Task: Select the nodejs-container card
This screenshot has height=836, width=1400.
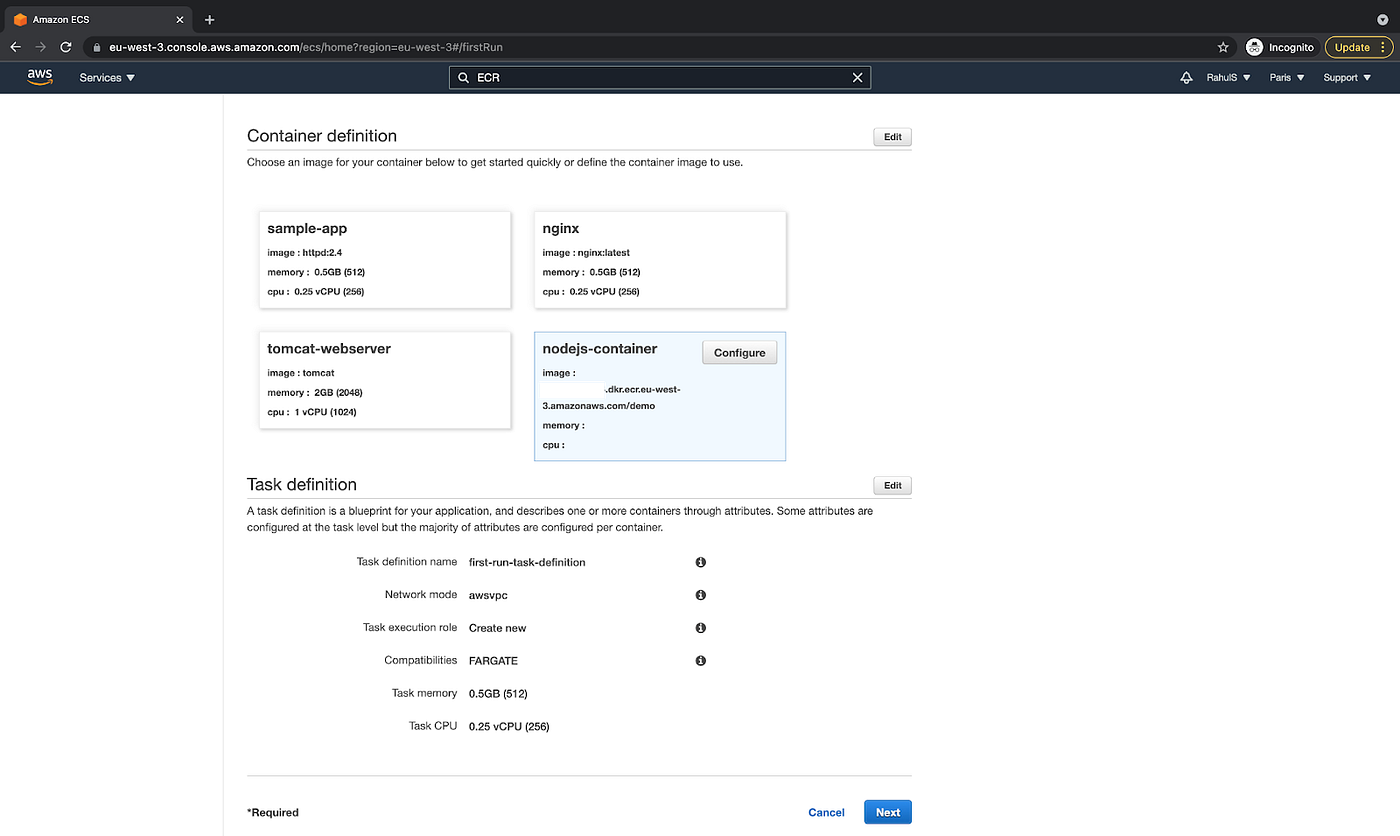Action: coord(660,396)
